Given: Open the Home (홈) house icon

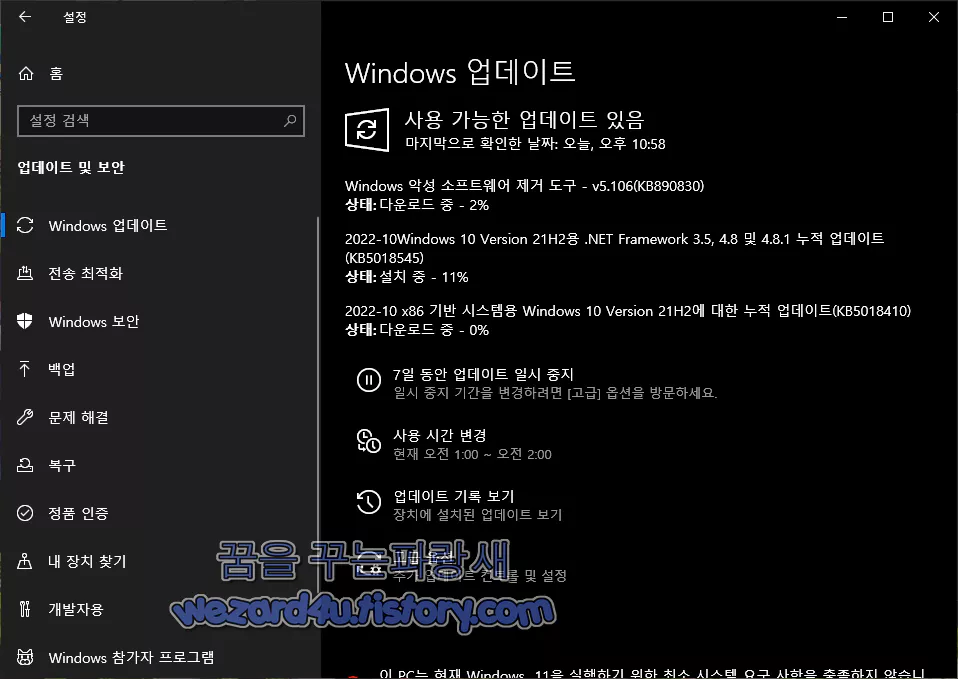Looking at the screenshot, I should (x=26, y=73).
